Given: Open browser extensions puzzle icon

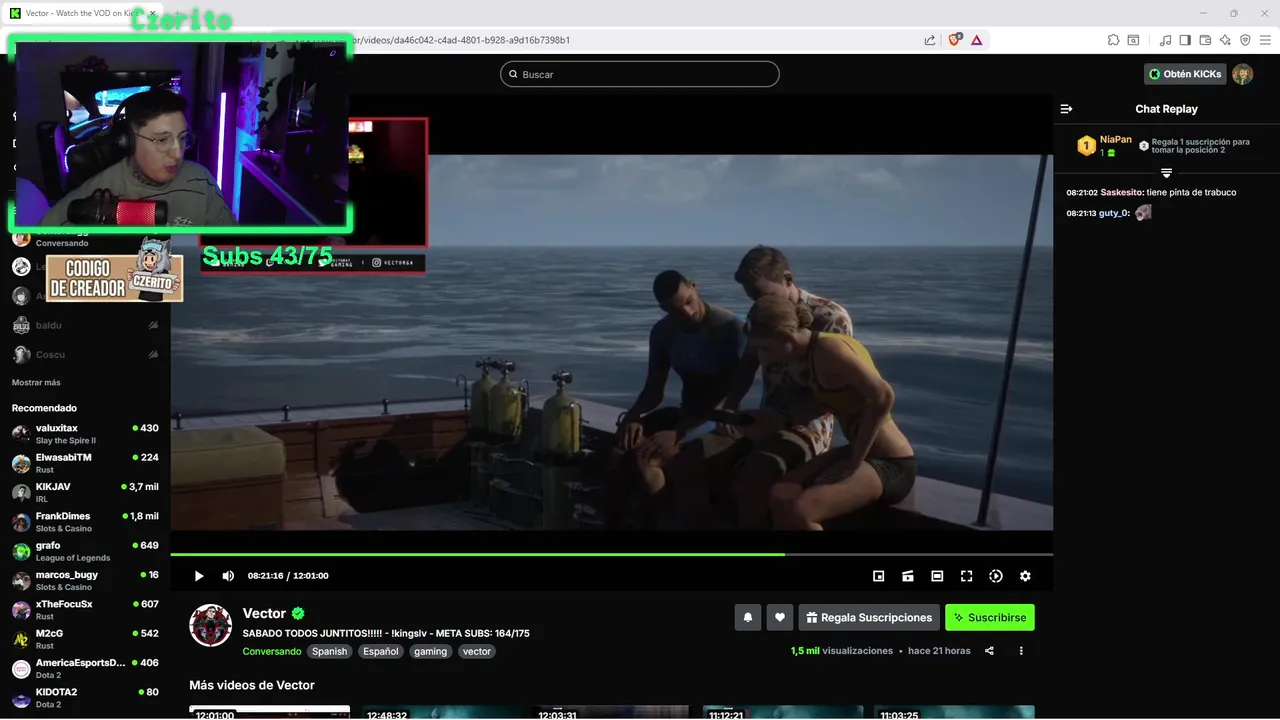Looking at the screenshot, I should 1113,40.
